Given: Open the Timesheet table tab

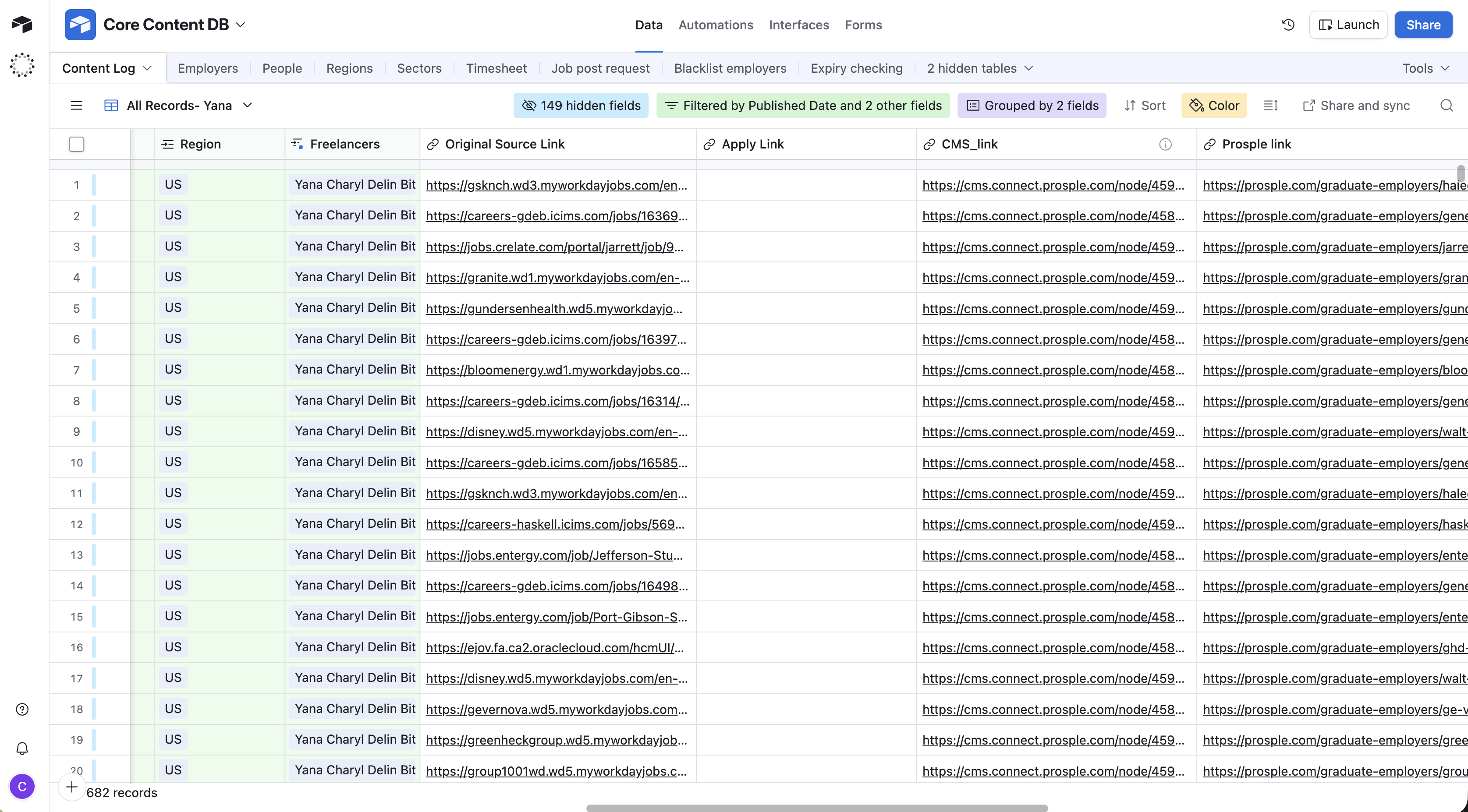Looking at the screenshot, I should pos(496,68).
